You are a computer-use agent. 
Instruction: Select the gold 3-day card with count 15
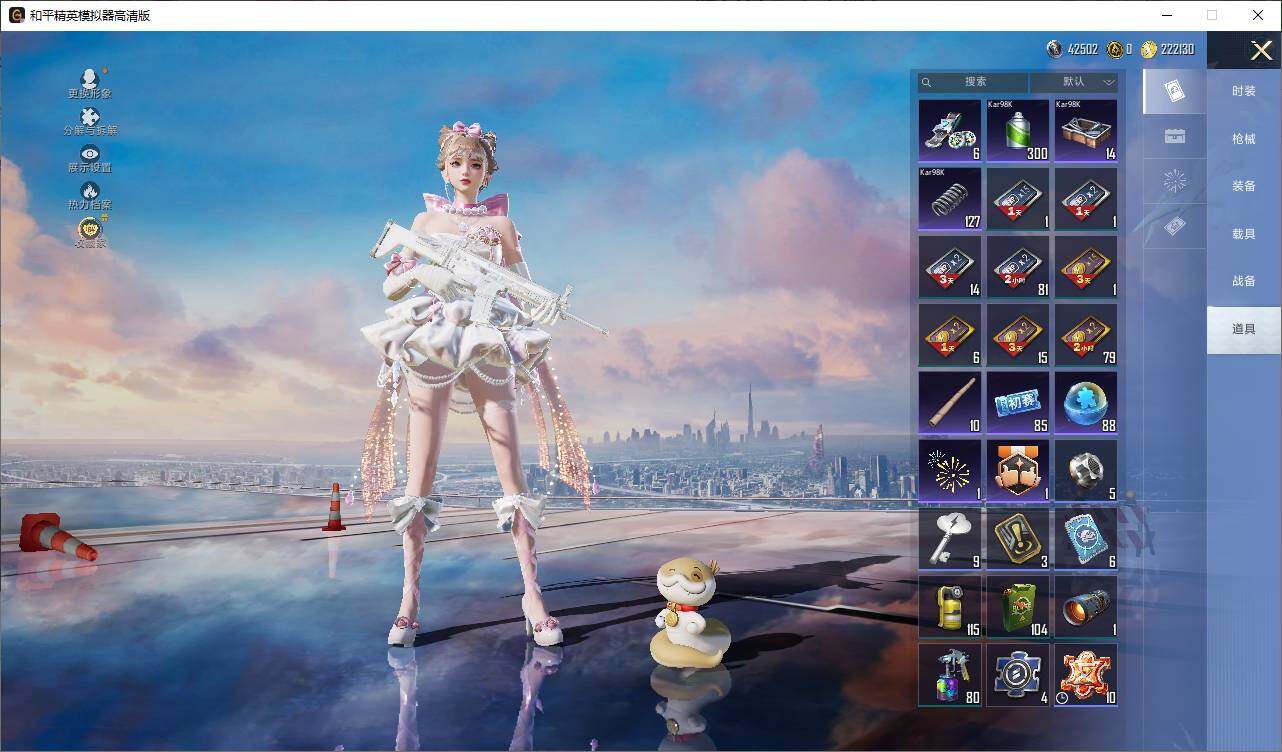tap(1018, 335)
